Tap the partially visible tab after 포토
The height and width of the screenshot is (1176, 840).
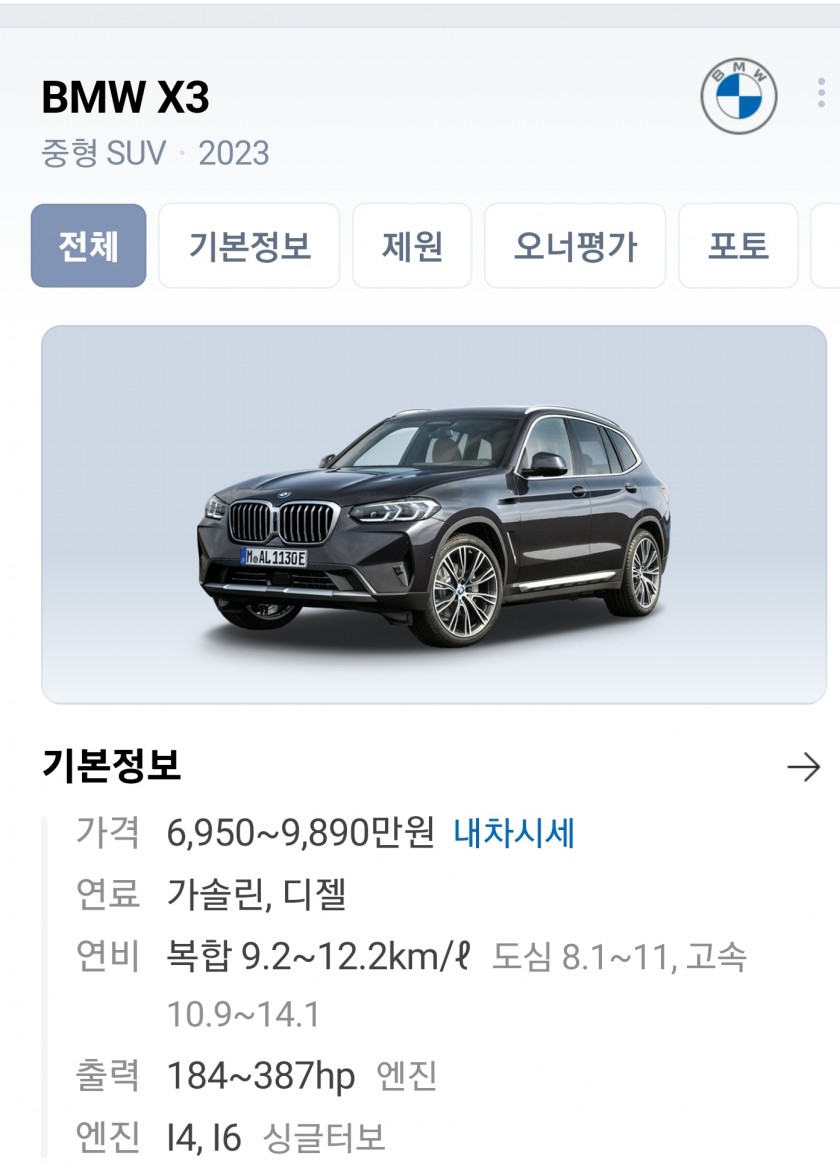pos(826,245)
